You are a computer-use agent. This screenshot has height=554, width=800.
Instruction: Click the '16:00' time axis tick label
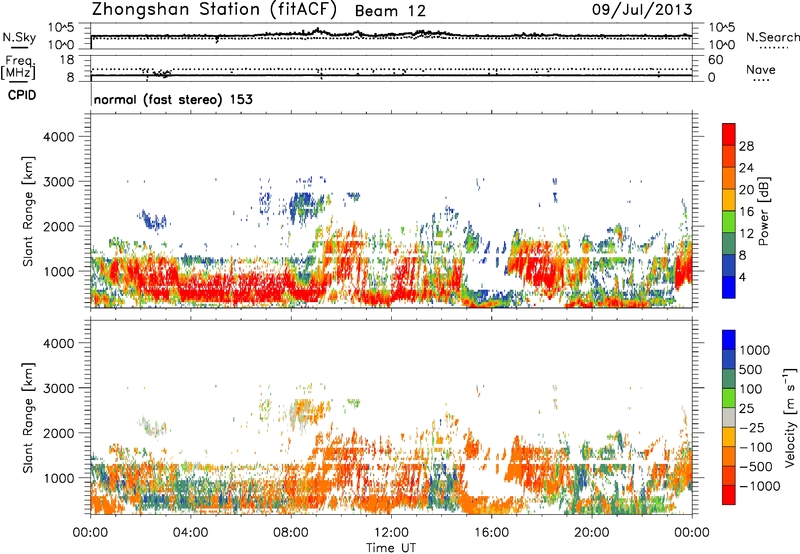point(491,533)
